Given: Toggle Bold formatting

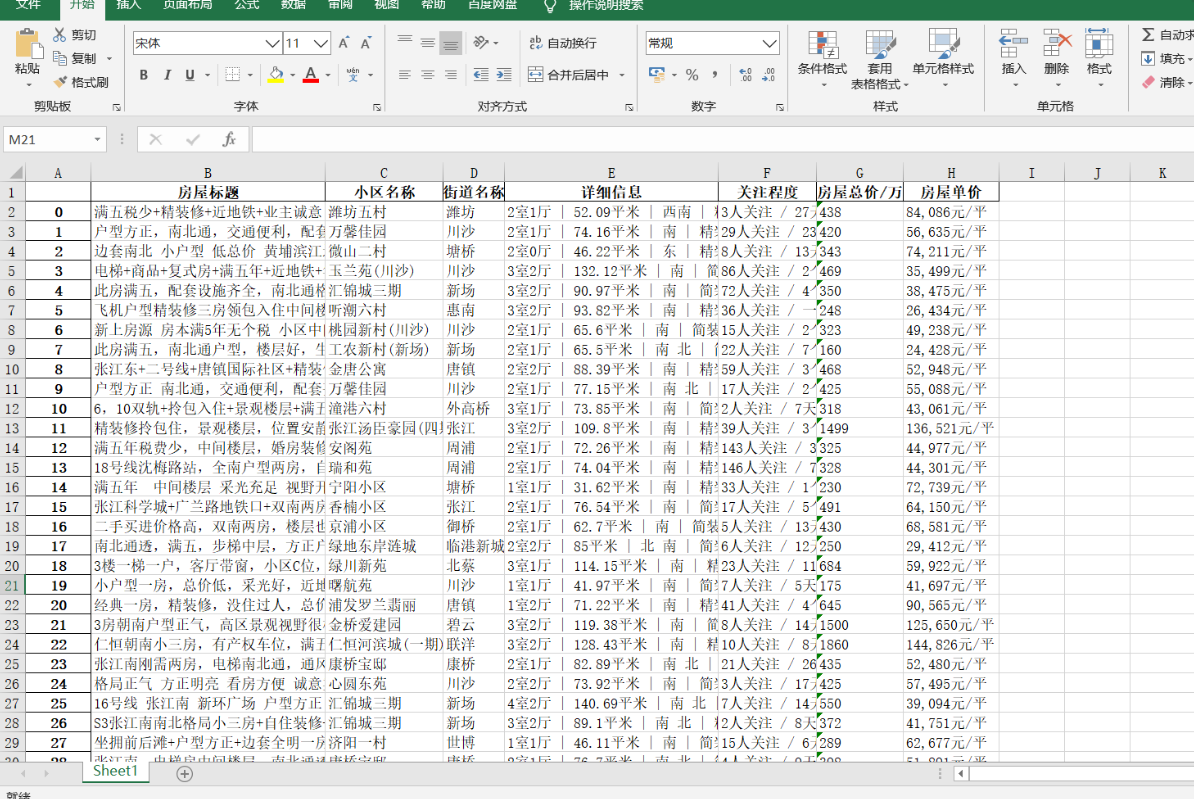Looking at the screenshot, I should coord(143,75).
